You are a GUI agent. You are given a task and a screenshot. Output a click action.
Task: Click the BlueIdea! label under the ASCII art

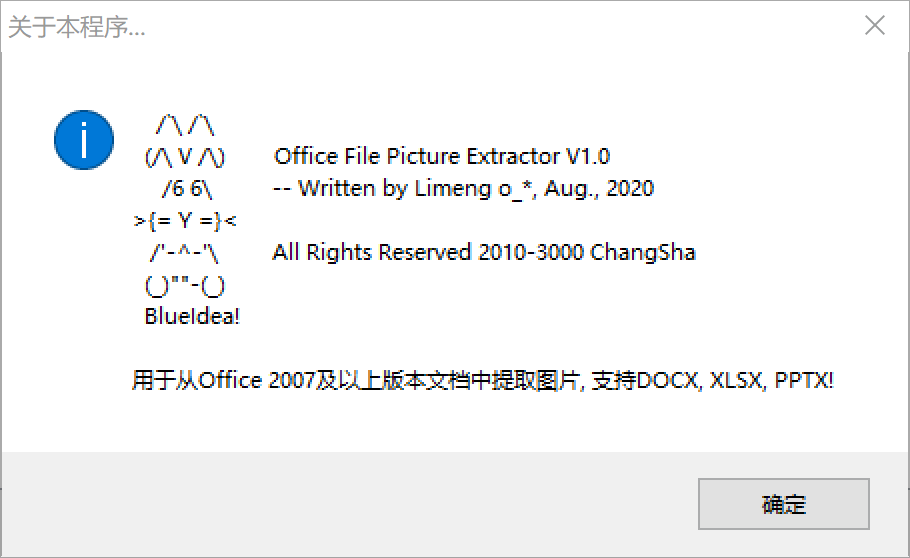[192, 316]
